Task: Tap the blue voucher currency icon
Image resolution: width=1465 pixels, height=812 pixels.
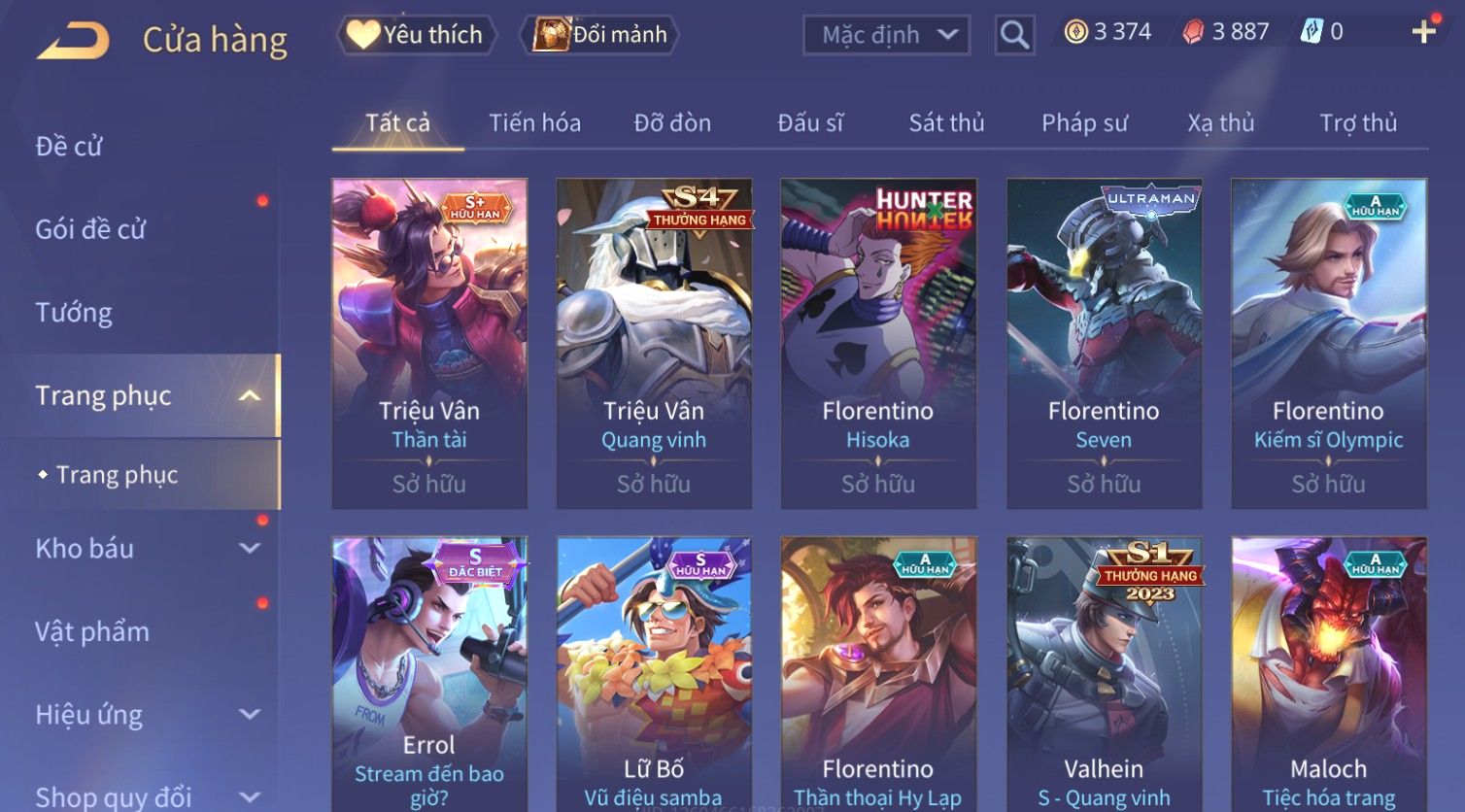Action: (x=1312, y=32)
